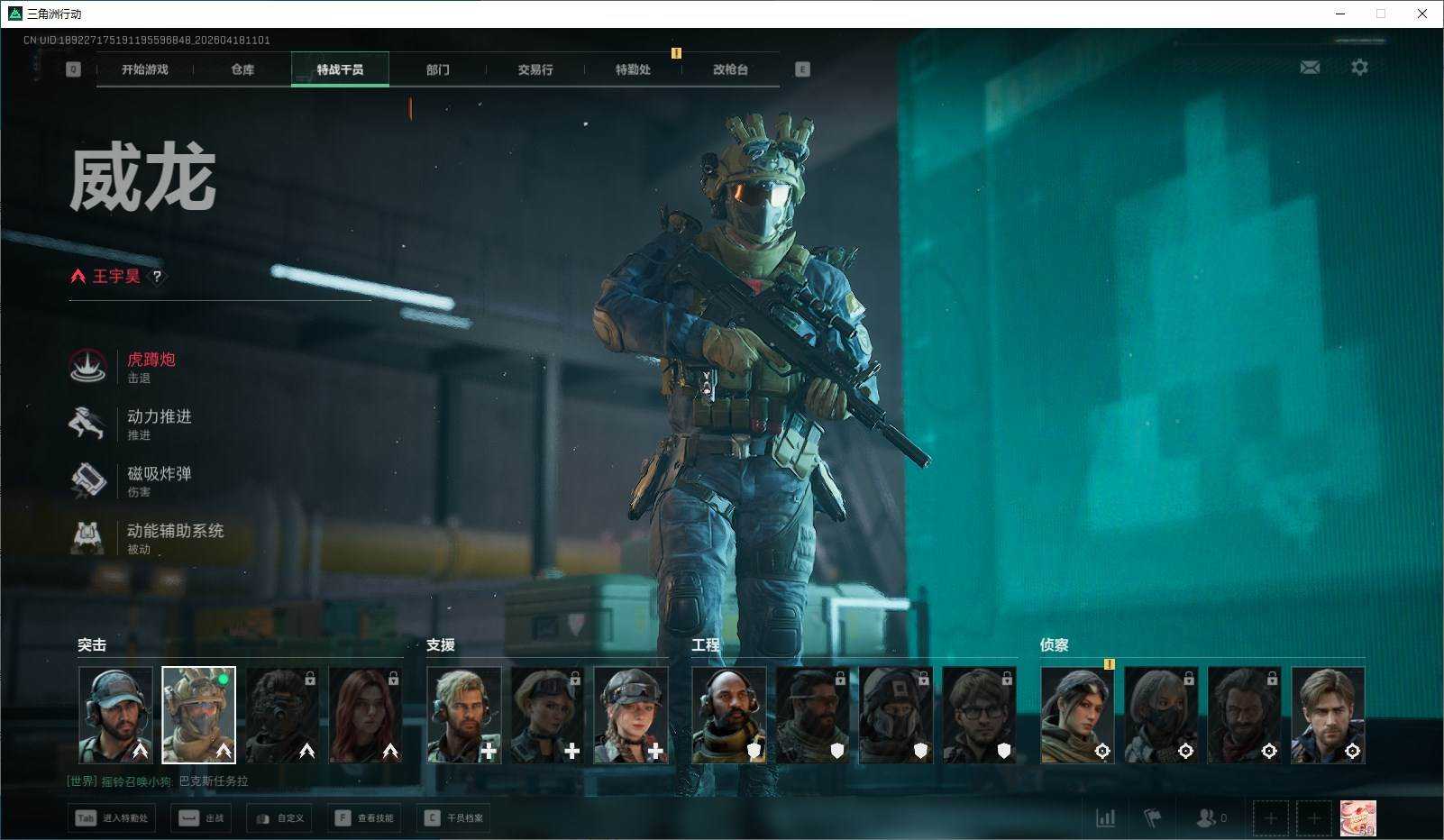The width and height of the screenshot is (1444, 840).
Task: Select the 动力推进 skill icon
Action: [88, 424]
